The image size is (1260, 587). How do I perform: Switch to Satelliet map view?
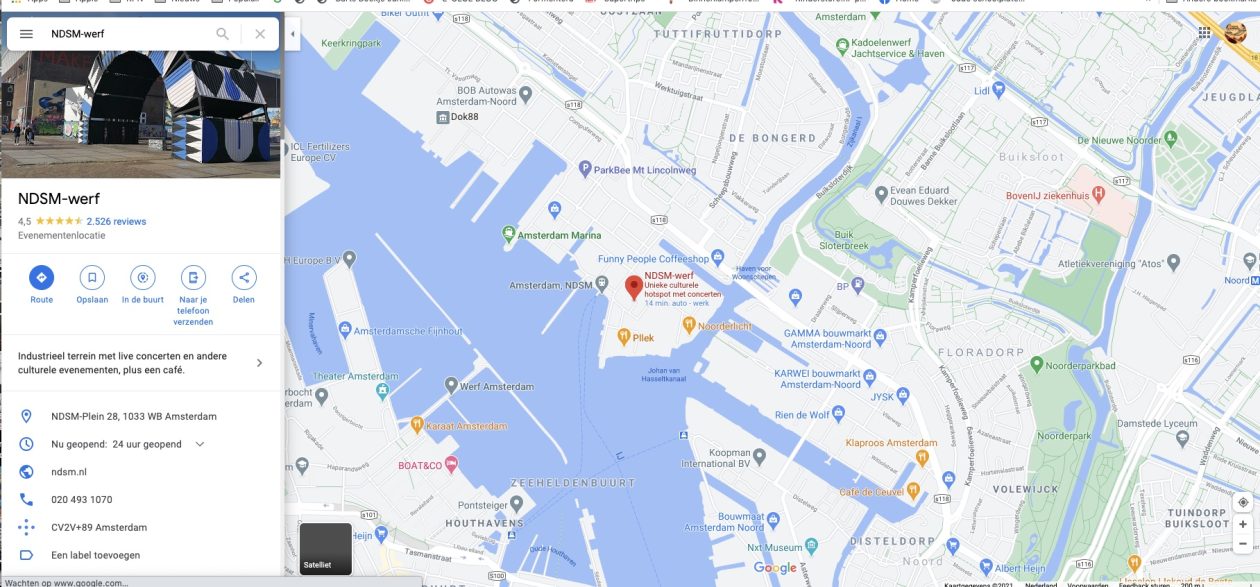click(x=326, y=549)
